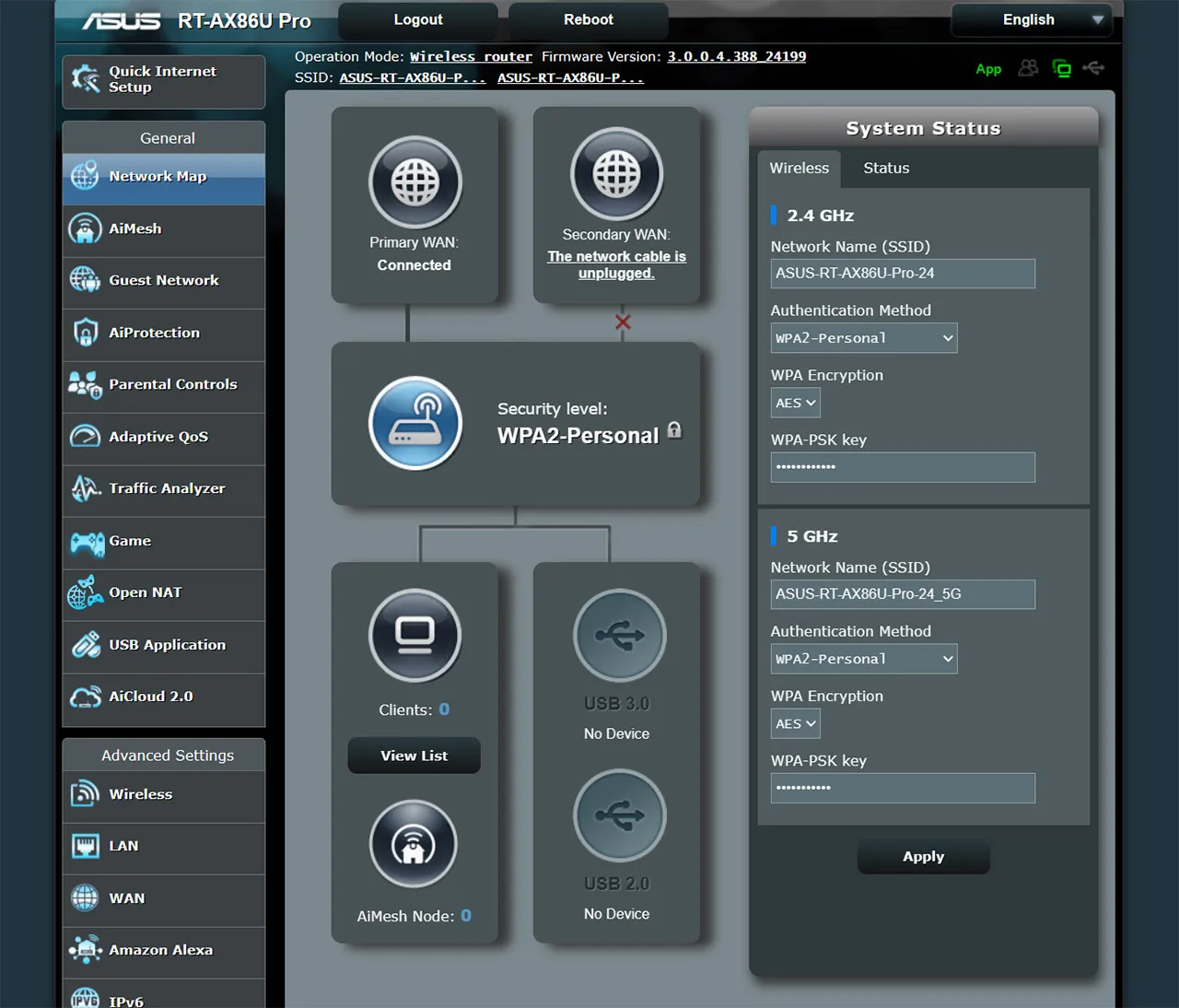Click the firmware version 3.0.0.4.388_24199 link

[x=737, y=57]
